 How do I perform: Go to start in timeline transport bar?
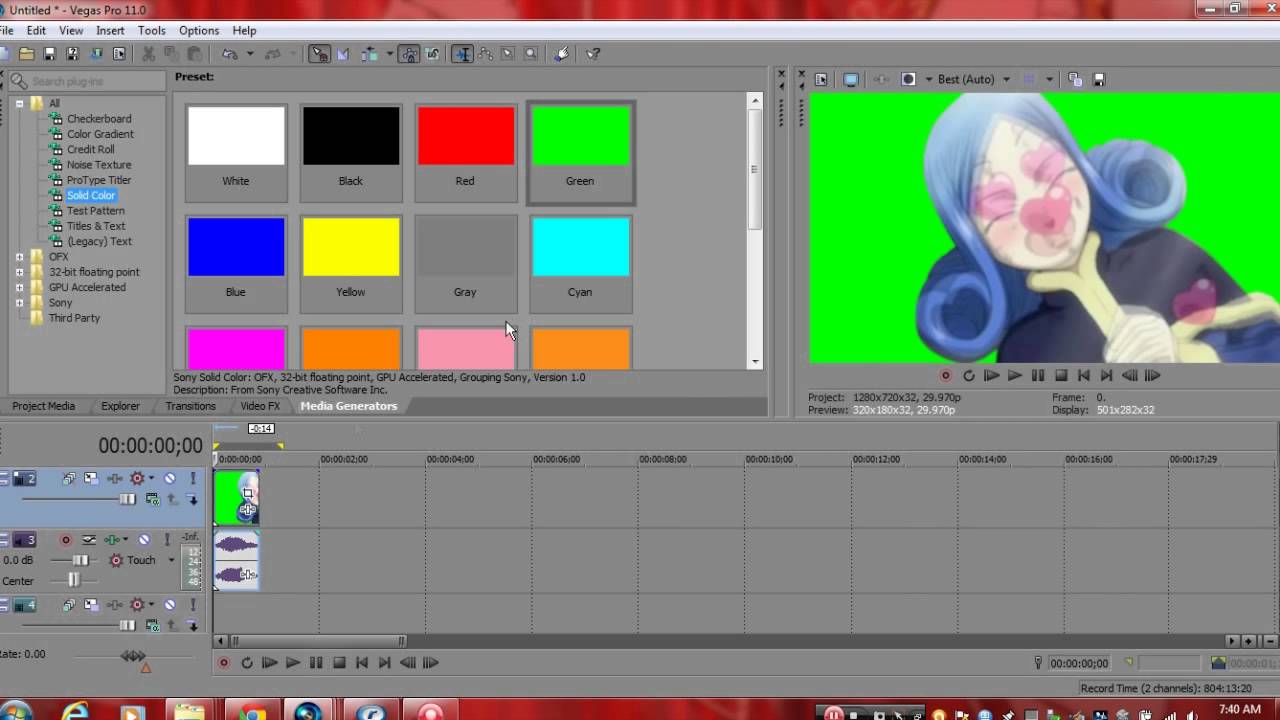362,663
